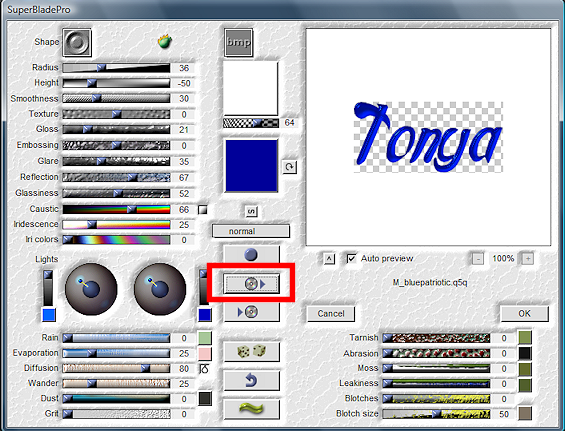Image resolution: width=565 pixels, height=431 pixels.
Task: Zoom in preview with plus button
Action: (528, 258)
